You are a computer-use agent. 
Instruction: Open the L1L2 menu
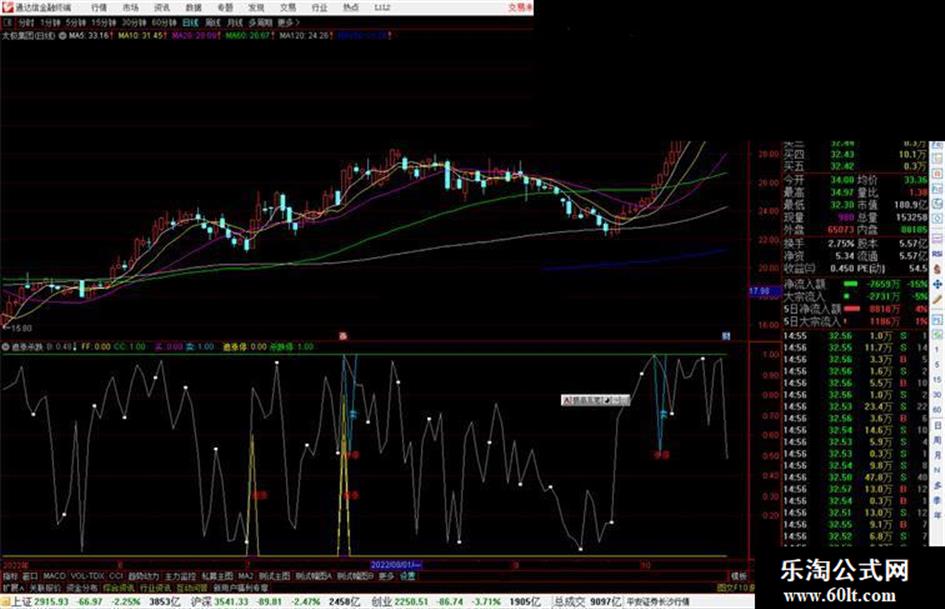(x=382, y=8)
